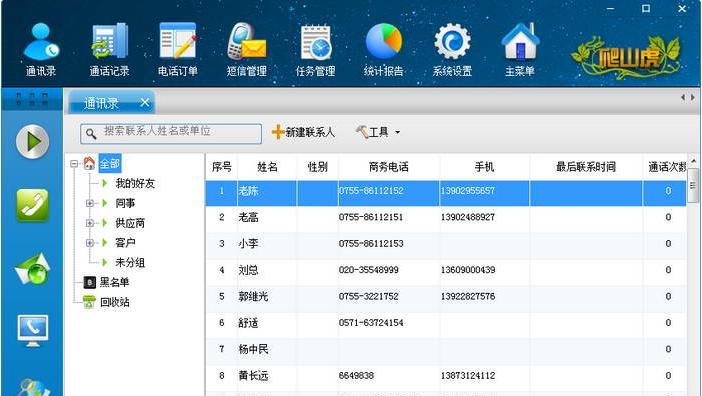
Task: Click phone number 0755-86112151
Action: click(x=371, y=217)
